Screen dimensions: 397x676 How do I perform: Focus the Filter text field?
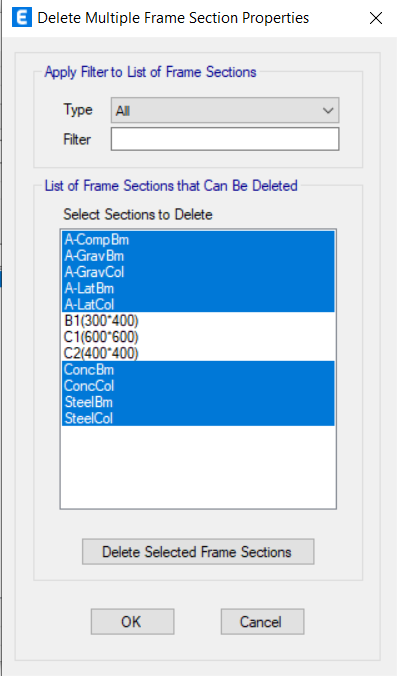click(x=225, y=139)
